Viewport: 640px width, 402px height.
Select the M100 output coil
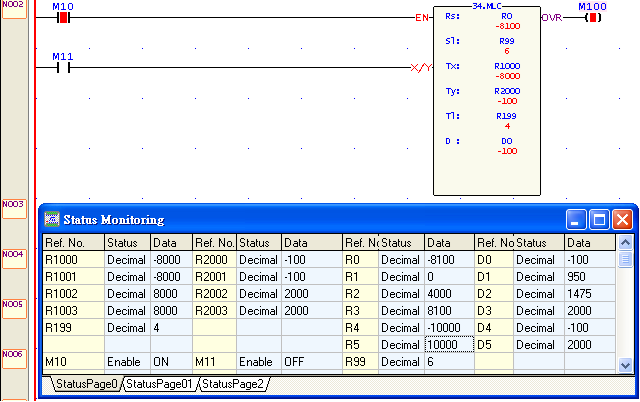tap(593, 18)
